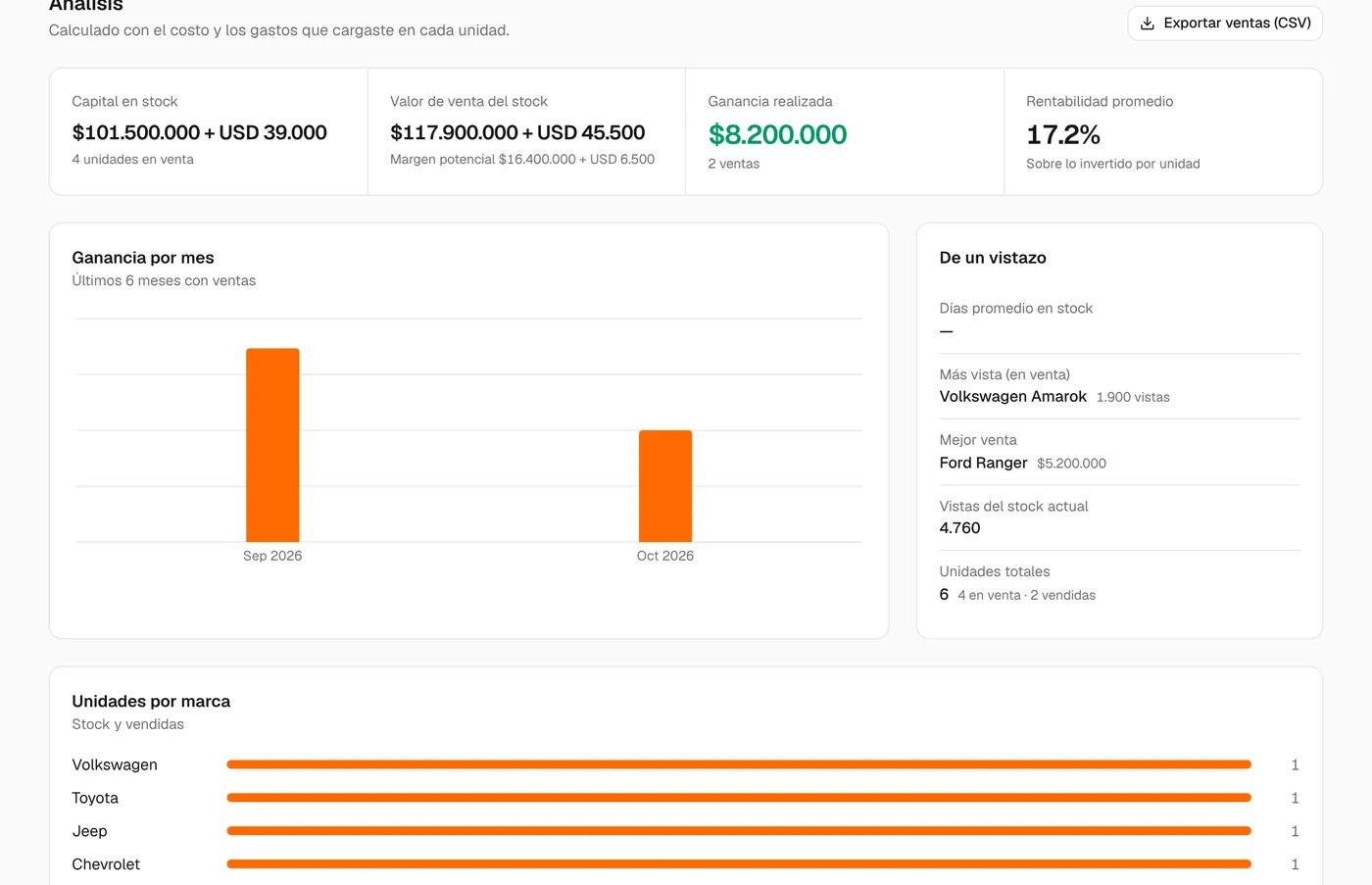Screen dimensions: 1372x885
Task: Click the $117.900.000 + USD 45.500 stock value
Action: [517, 132]
